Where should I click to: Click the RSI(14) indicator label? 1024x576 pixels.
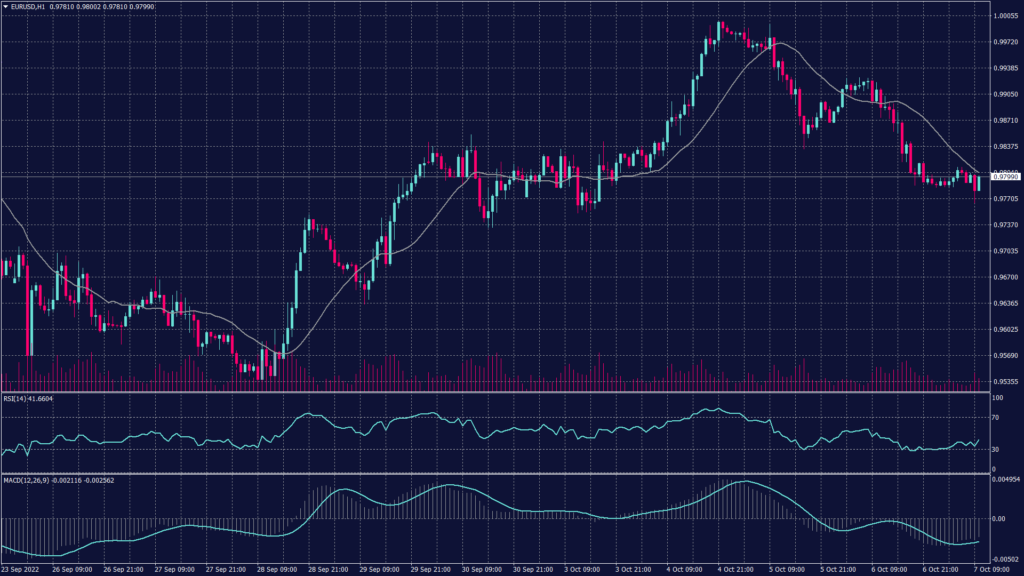coord(12,398)
